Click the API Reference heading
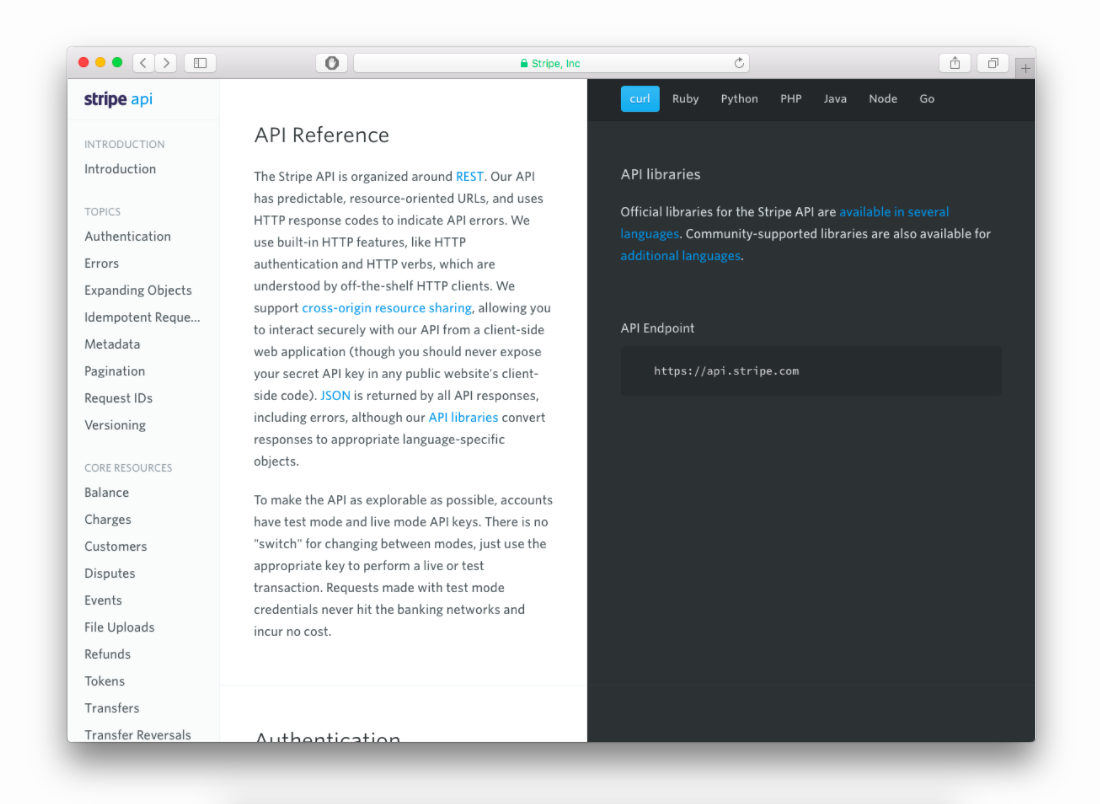 click(321, 135)
